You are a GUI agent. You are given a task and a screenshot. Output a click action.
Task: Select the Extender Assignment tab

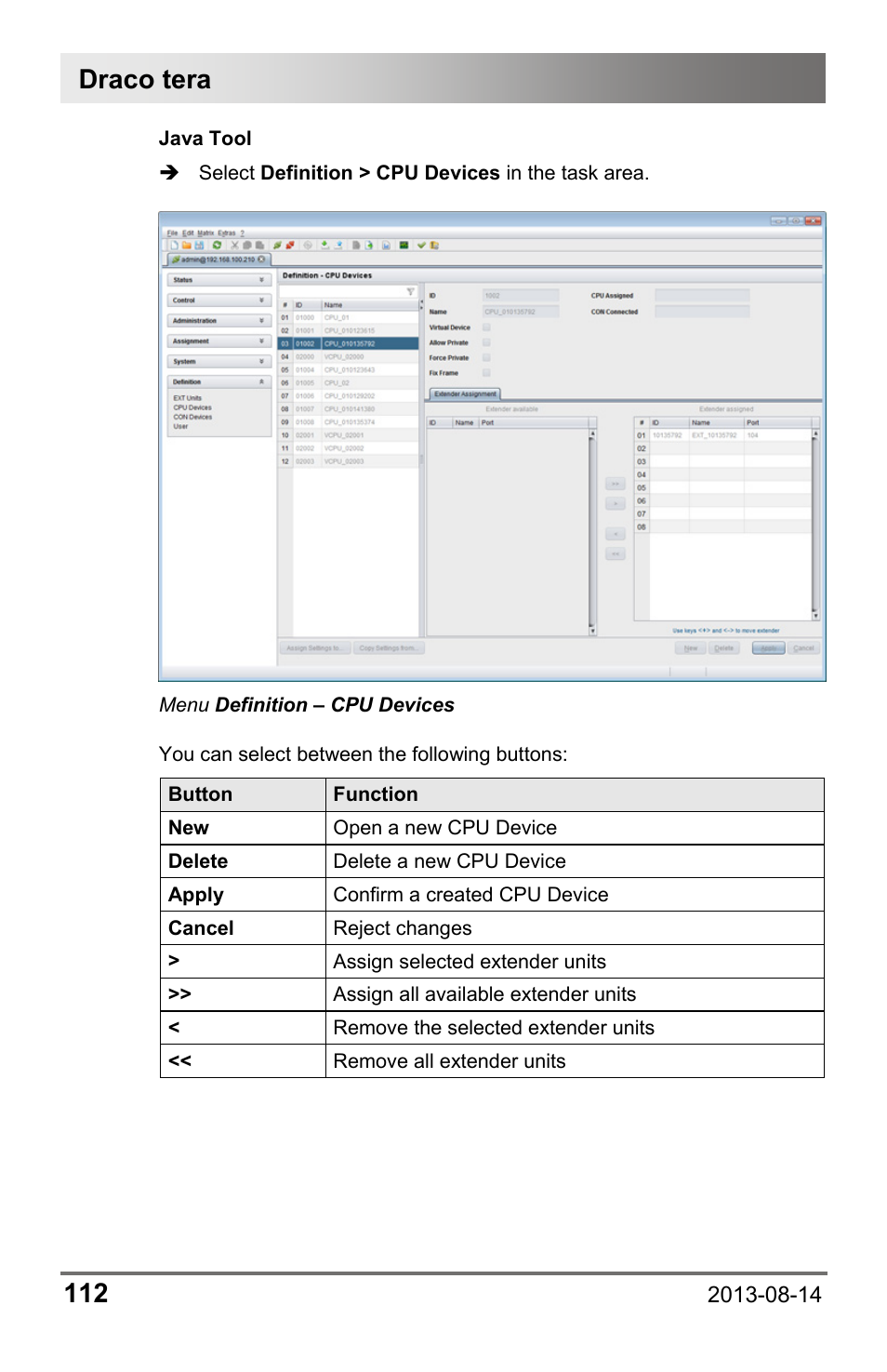[x=465, y=394]
